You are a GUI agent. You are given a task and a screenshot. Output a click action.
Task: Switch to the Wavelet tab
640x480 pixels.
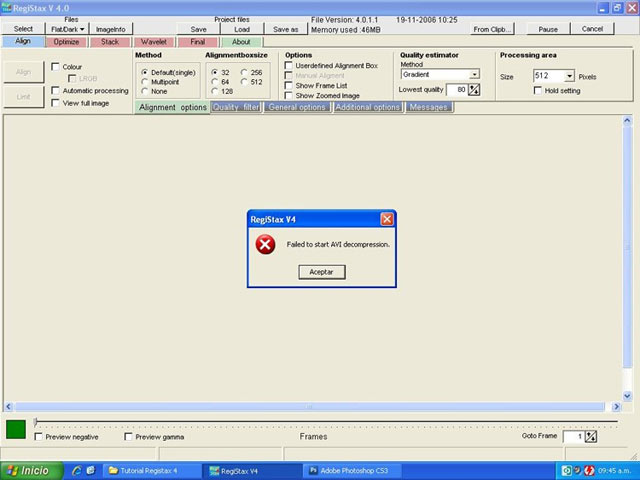point(154,42)
